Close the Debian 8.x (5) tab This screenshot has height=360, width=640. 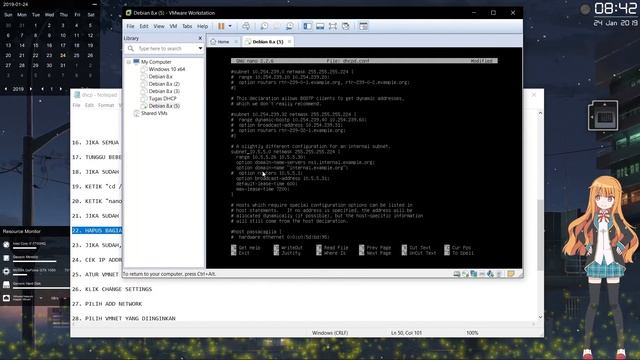tap(289, 42)
